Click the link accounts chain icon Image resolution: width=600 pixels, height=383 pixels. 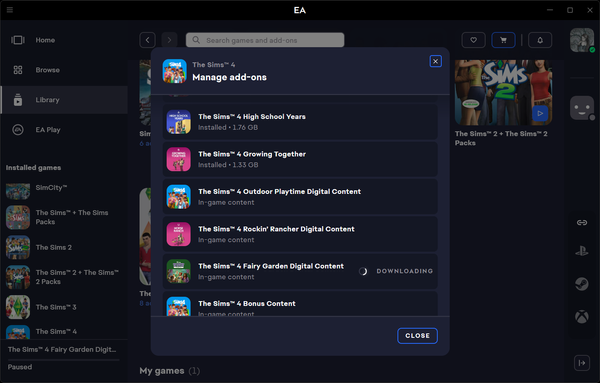582,222
